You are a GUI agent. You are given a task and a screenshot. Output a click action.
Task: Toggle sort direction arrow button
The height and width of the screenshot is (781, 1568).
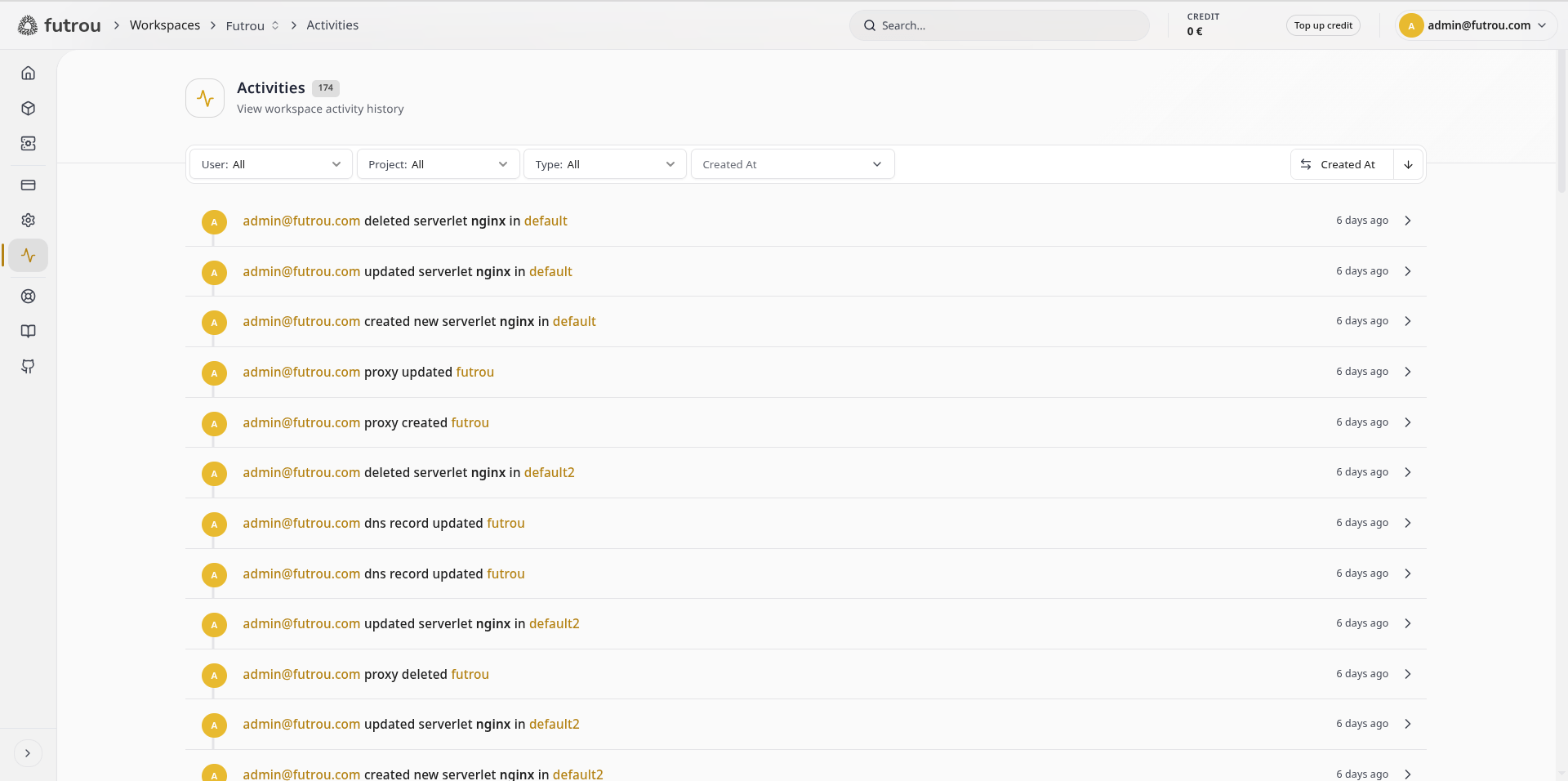point(1409,164)
